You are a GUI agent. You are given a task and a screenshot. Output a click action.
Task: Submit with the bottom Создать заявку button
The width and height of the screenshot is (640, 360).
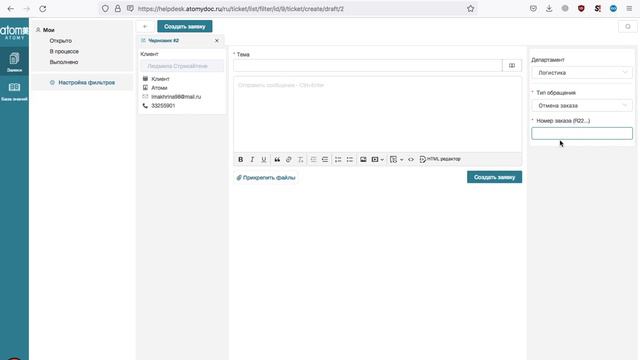point(494,177)
